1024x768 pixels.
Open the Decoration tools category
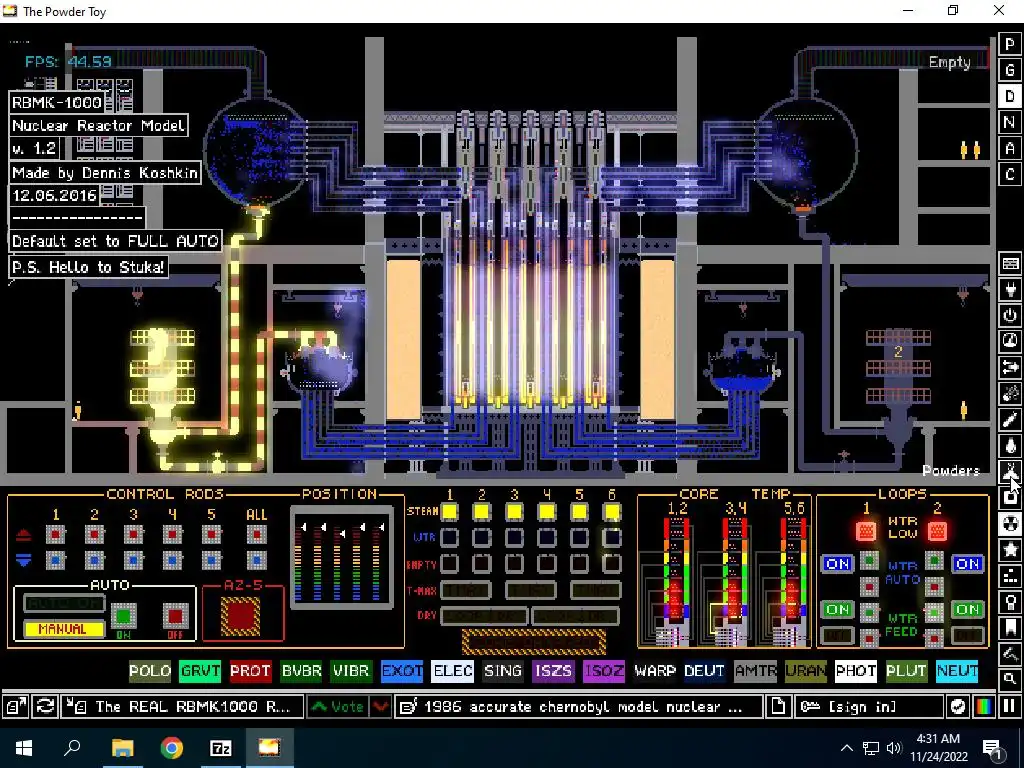1010,654
